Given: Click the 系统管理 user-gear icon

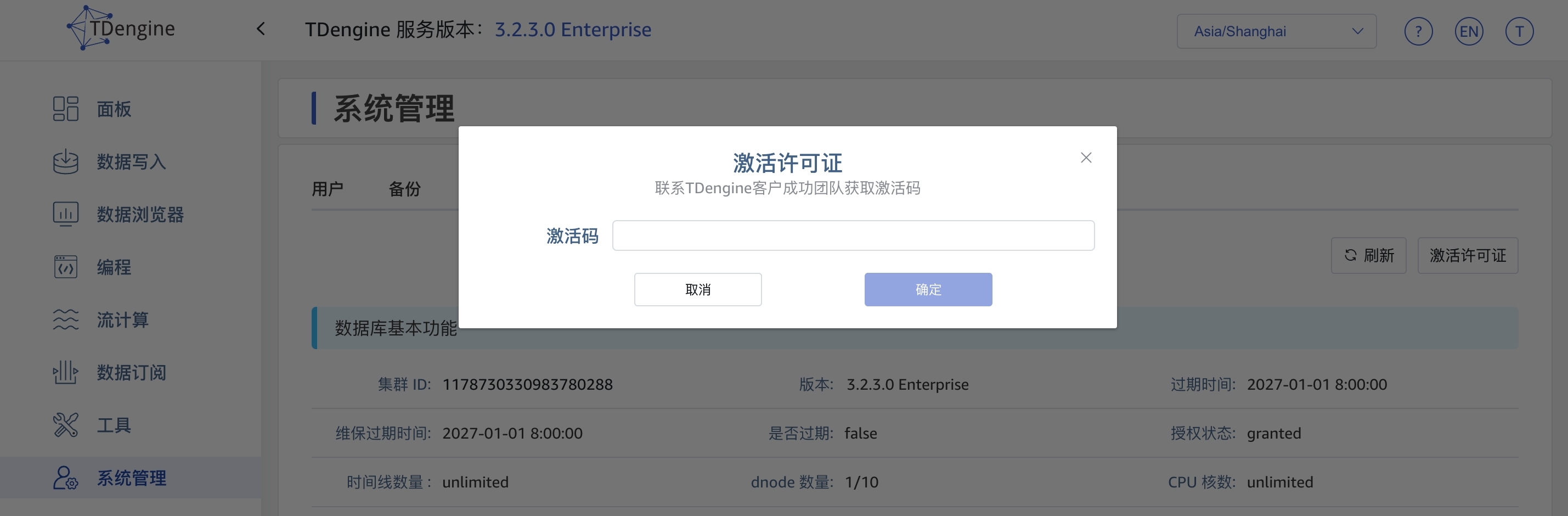Looking at the screenshot, I should point(66,478).
